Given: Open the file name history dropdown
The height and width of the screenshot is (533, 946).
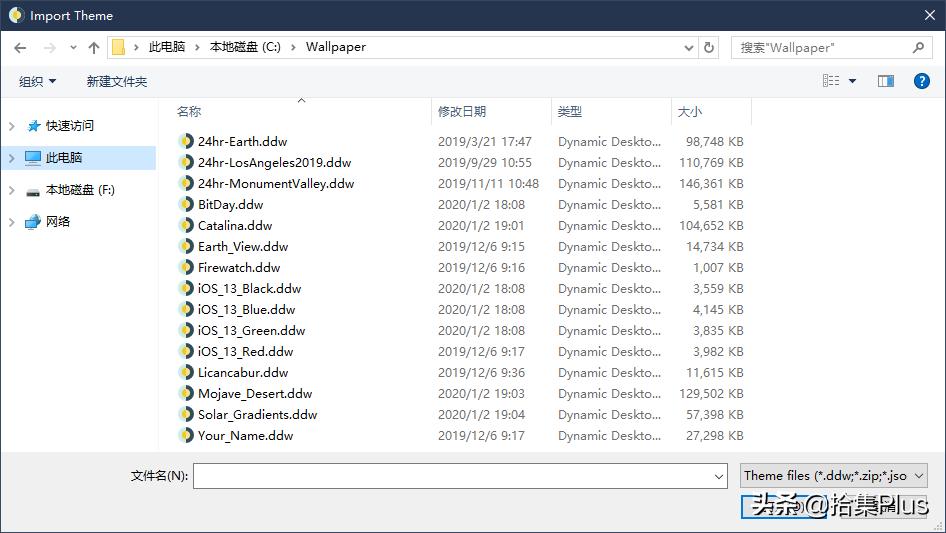Looking at the screenshot, I should click(719, 476).
